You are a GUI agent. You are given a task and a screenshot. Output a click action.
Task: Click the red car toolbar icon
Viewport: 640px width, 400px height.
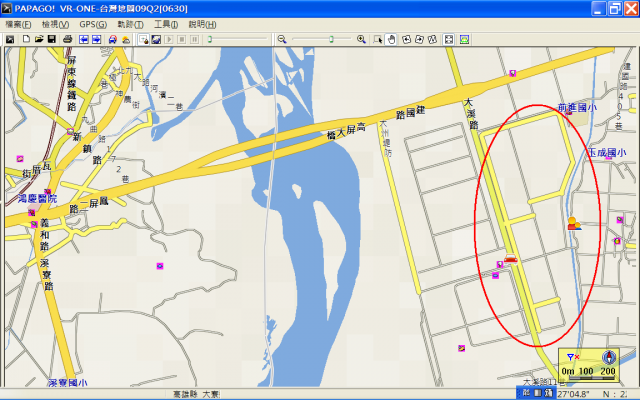(x=113, y=39)
